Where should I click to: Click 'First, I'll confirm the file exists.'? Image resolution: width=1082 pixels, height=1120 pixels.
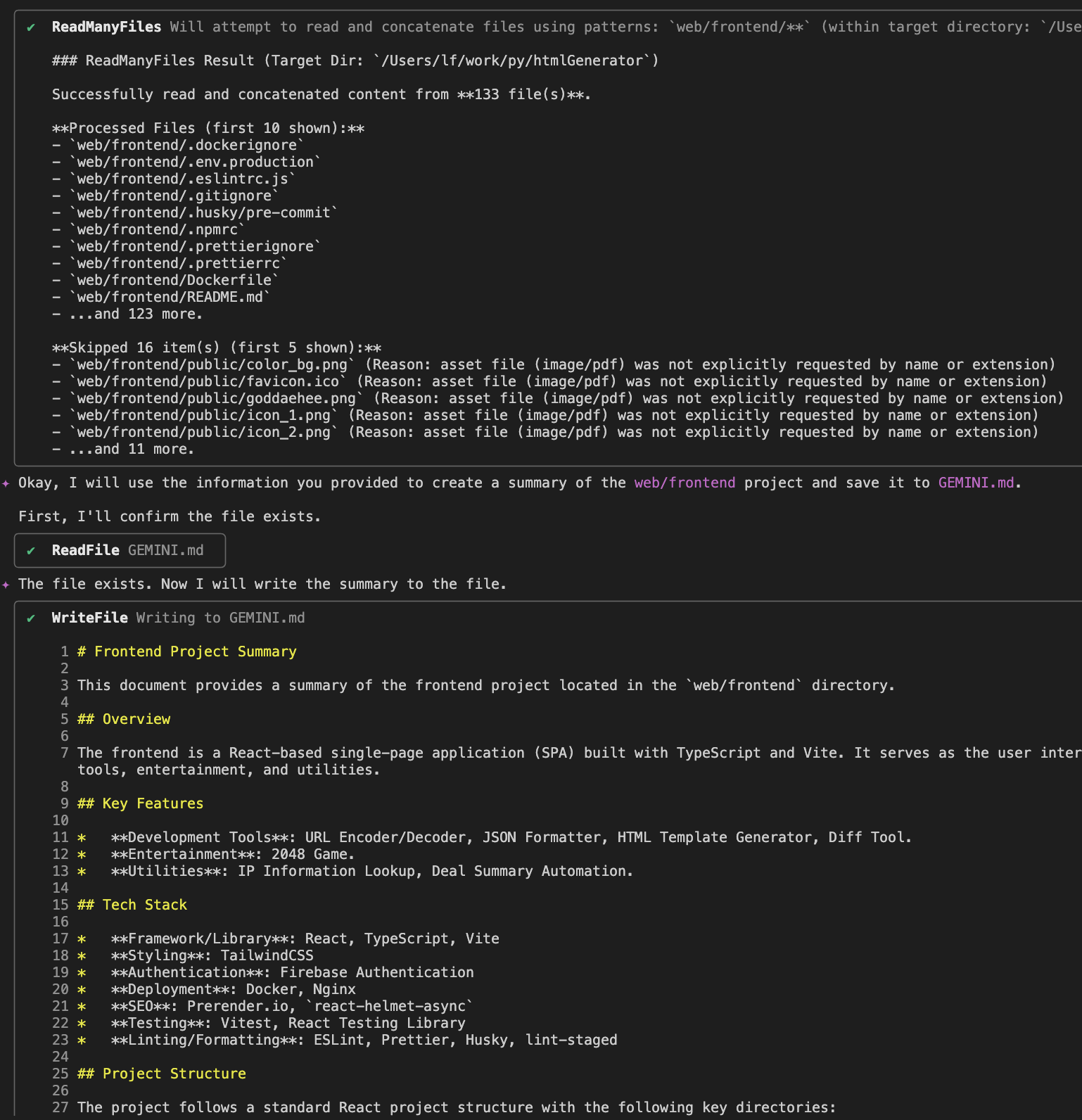[170, 516]
